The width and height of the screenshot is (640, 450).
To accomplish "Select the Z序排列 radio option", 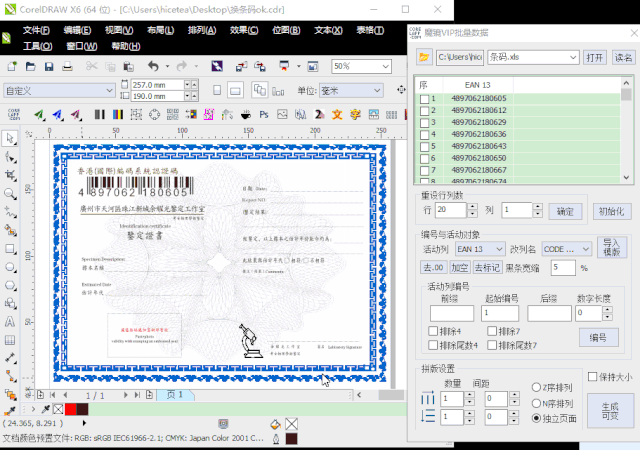I will [x=536, y=387].
